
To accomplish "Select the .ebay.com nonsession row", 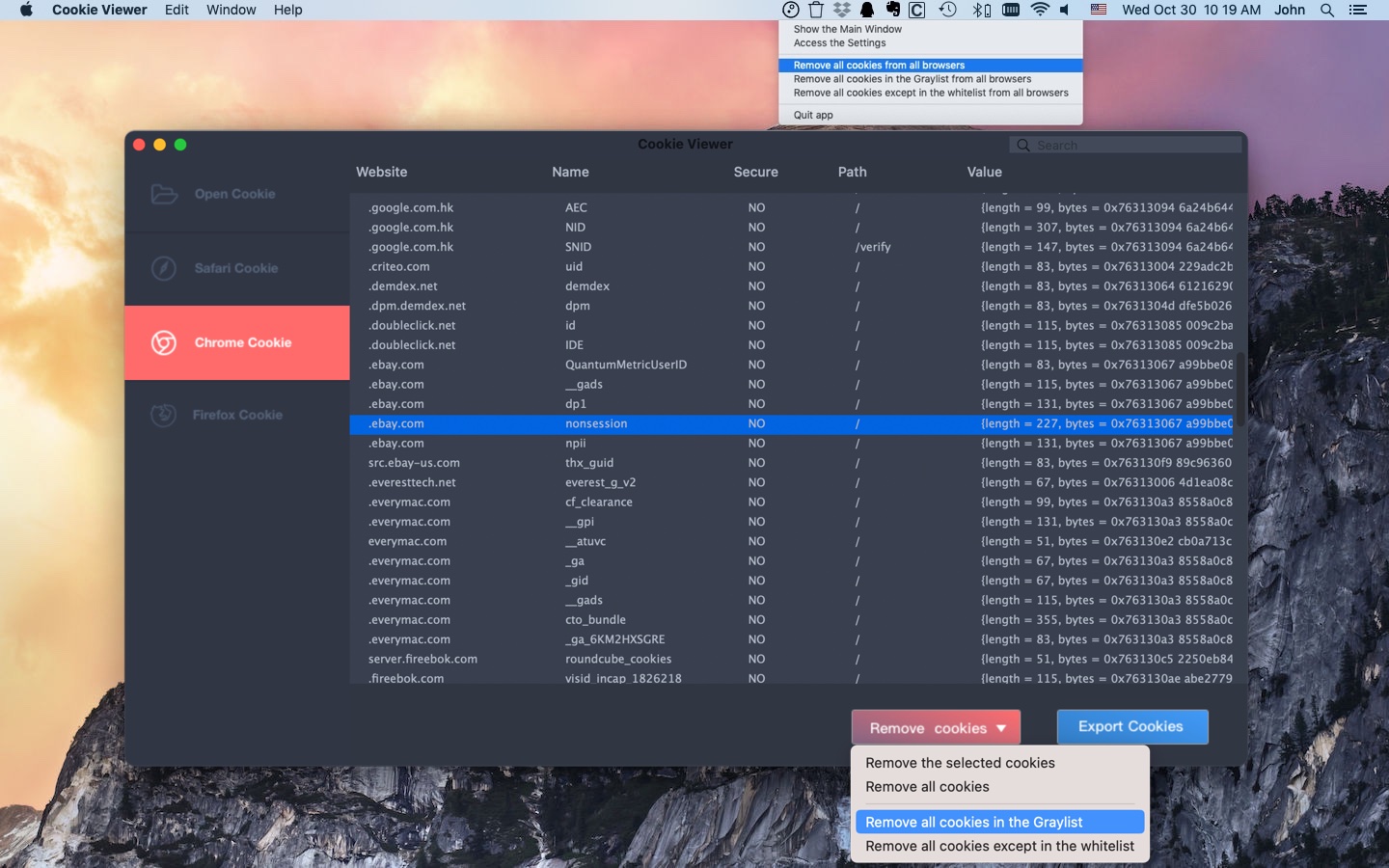I will [792, 423].
